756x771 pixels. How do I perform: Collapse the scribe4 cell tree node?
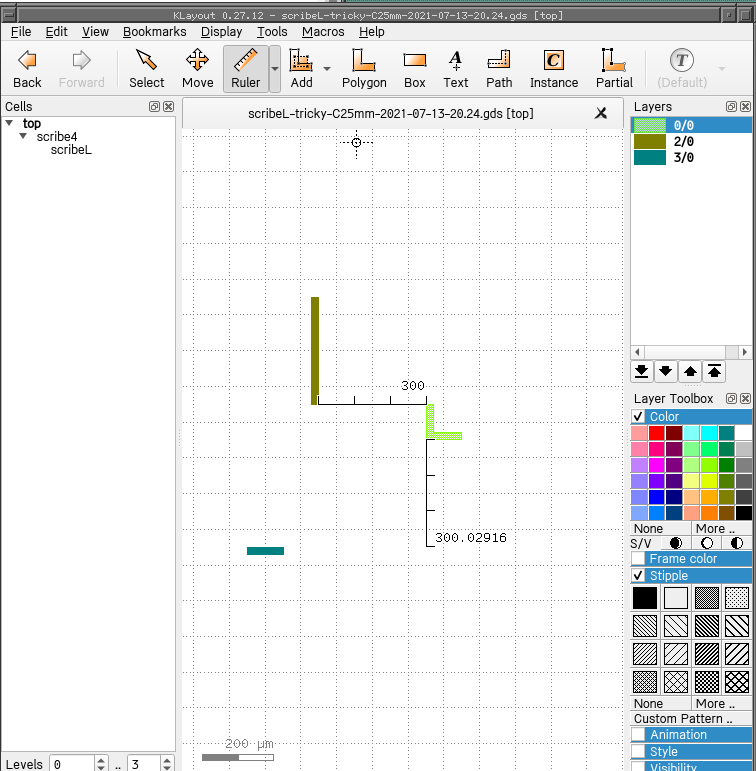23,136
